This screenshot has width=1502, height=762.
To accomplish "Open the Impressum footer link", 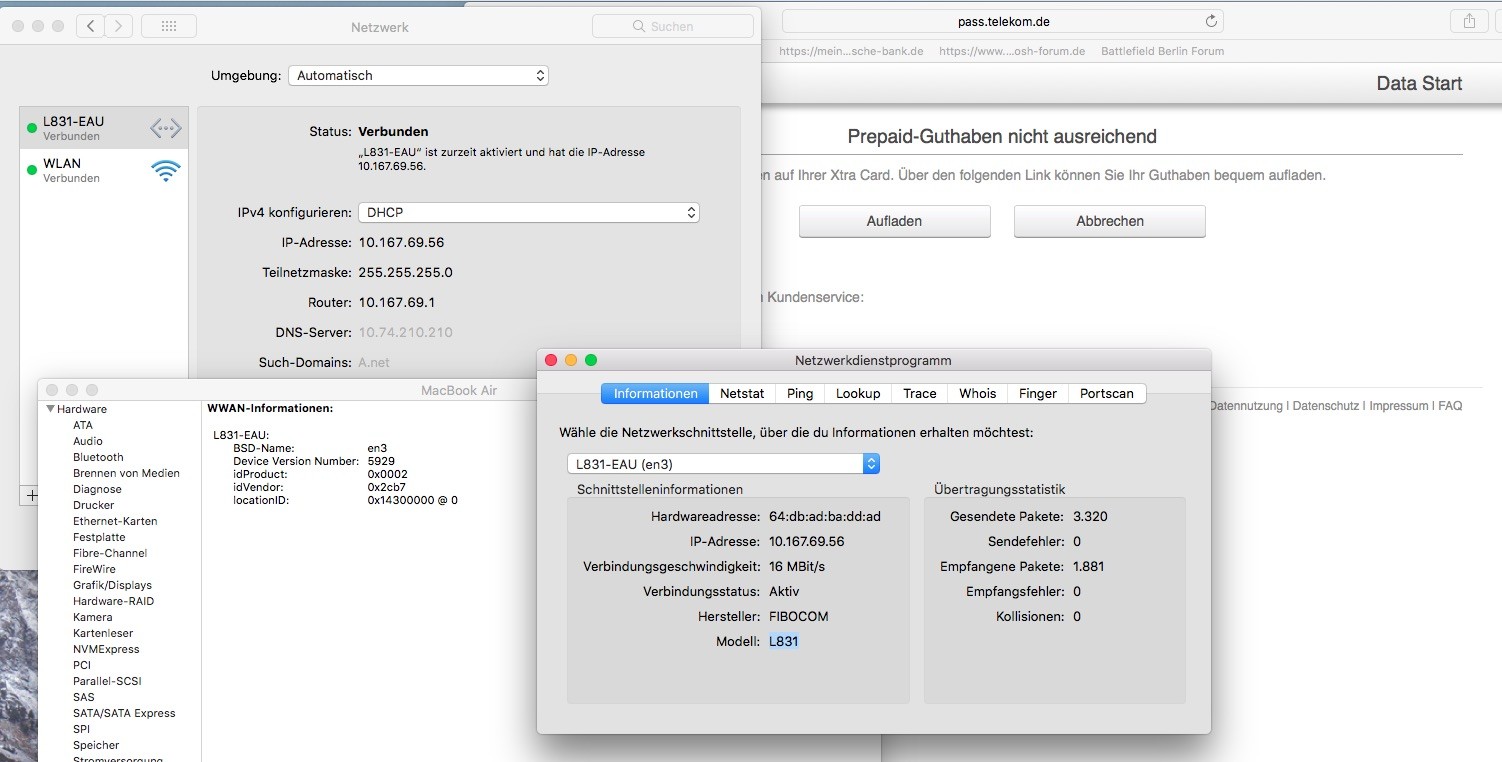I will coord(1400,406).
